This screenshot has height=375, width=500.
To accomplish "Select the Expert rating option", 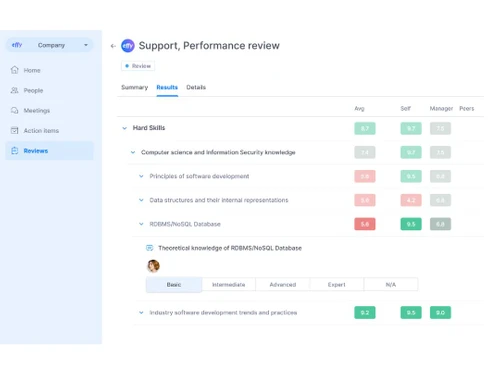I will pyautogui.click(x=337, y=285).
